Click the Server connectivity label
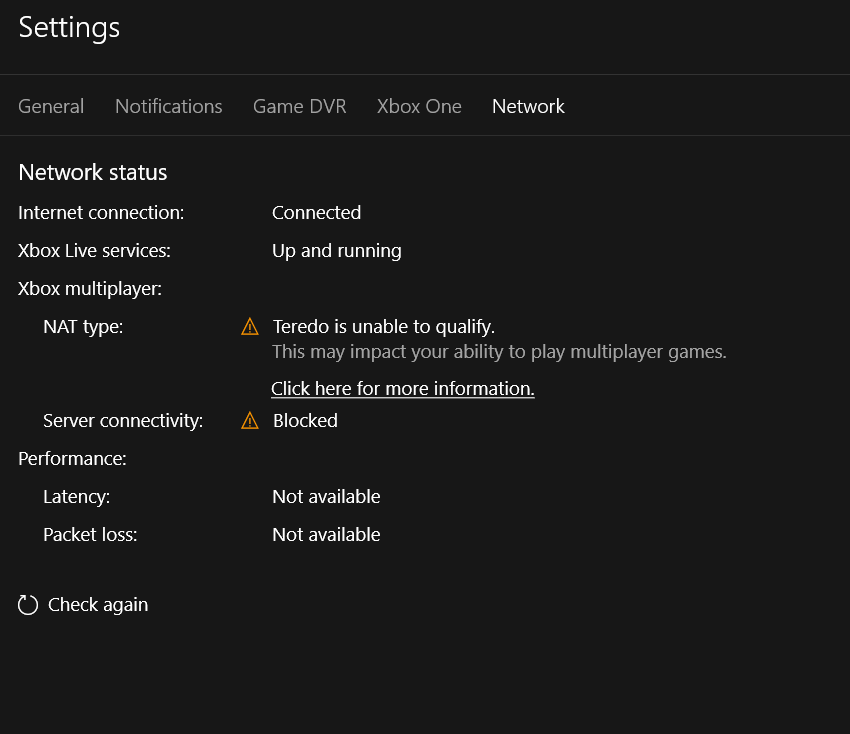This screenshot has width=850, height=734. (123, 421)
